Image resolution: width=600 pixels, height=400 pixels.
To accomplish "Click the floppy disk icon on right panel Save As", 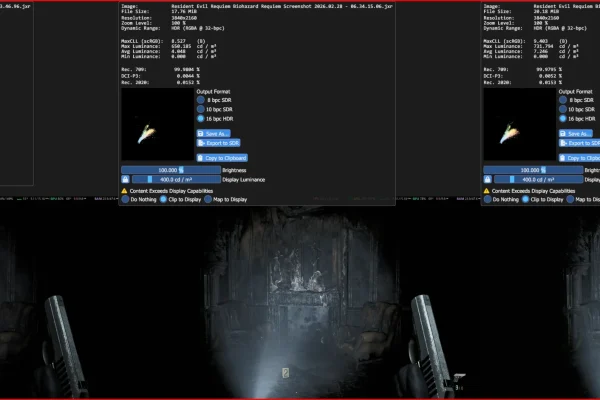I will pyautogui.click(x=562, y=134).
